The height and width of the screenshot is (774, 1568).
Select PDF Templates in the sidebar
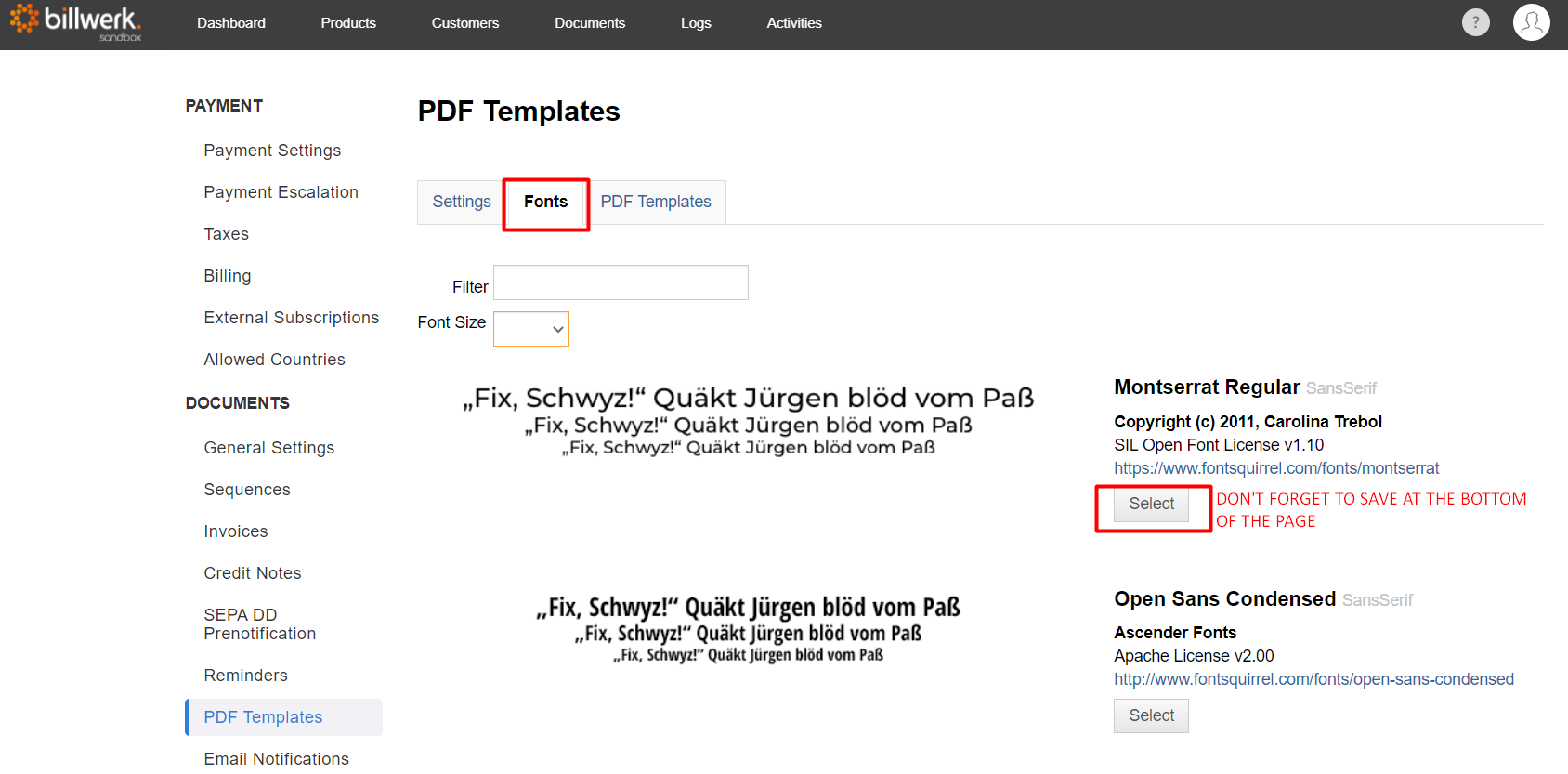283,717
